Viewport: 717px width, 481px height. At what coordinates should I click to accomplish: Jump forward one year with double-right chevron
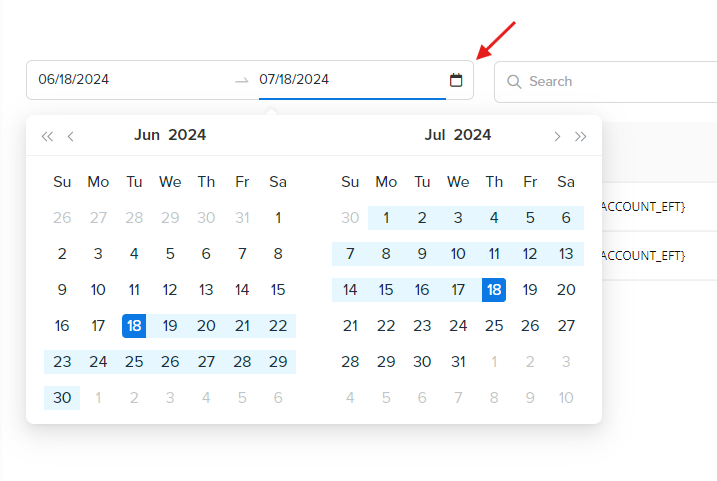[580, 136]
